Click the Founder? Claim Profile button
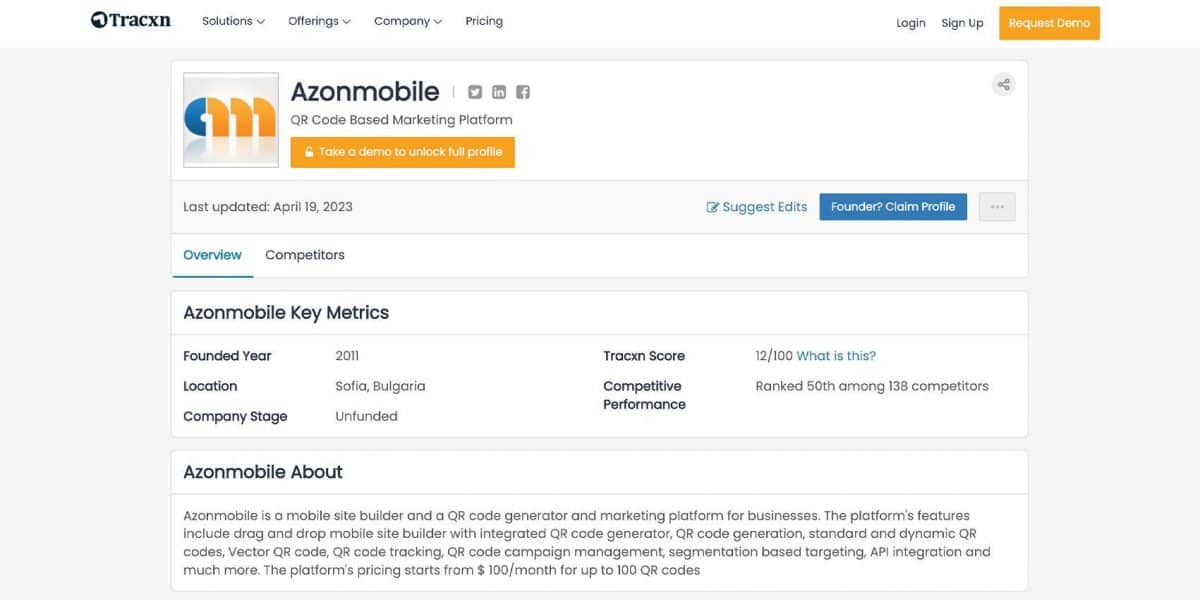The image size is (1200, 600). click(x=893, y=207)
